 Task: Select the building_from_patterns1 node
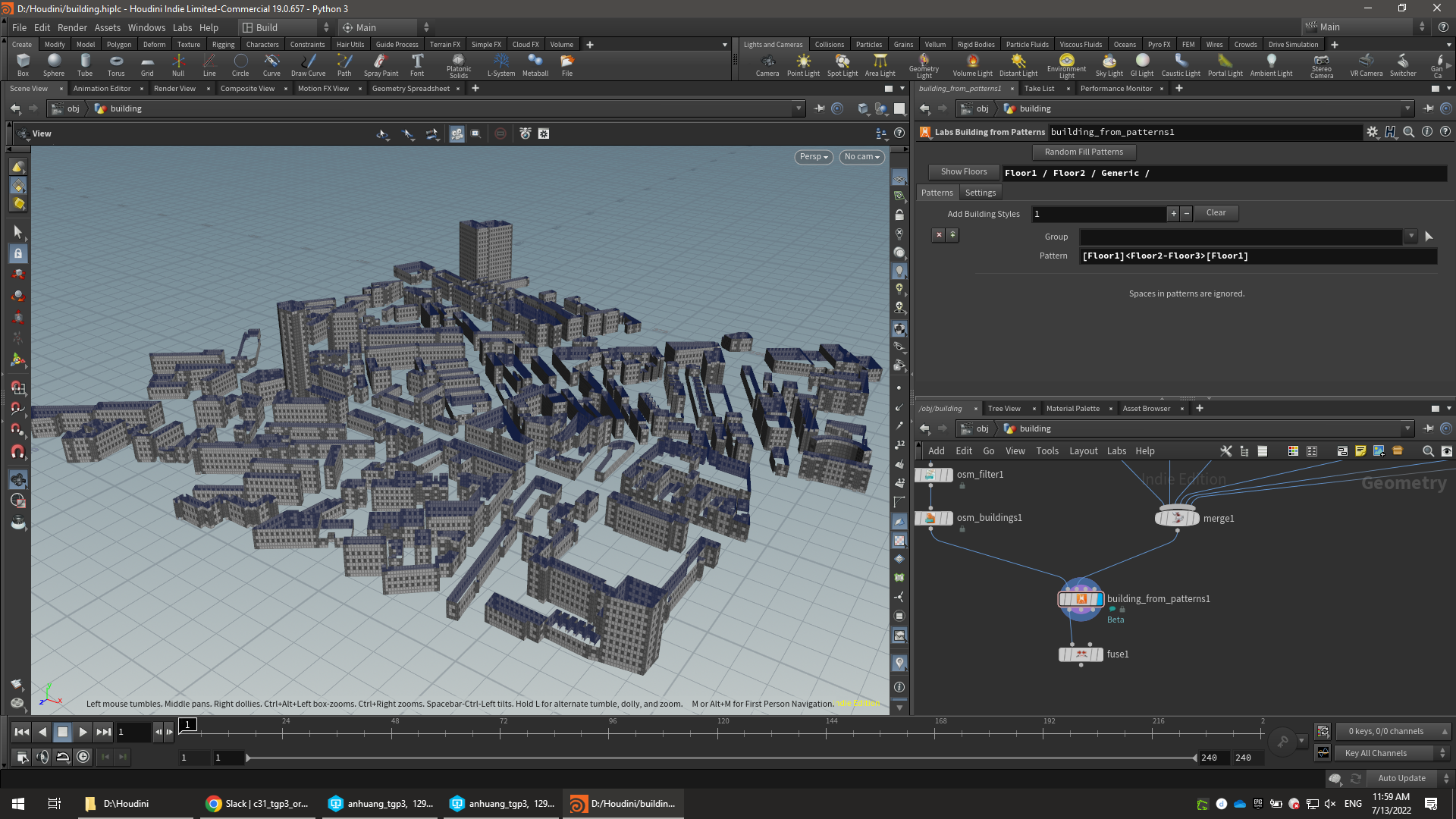(1081, 599)
